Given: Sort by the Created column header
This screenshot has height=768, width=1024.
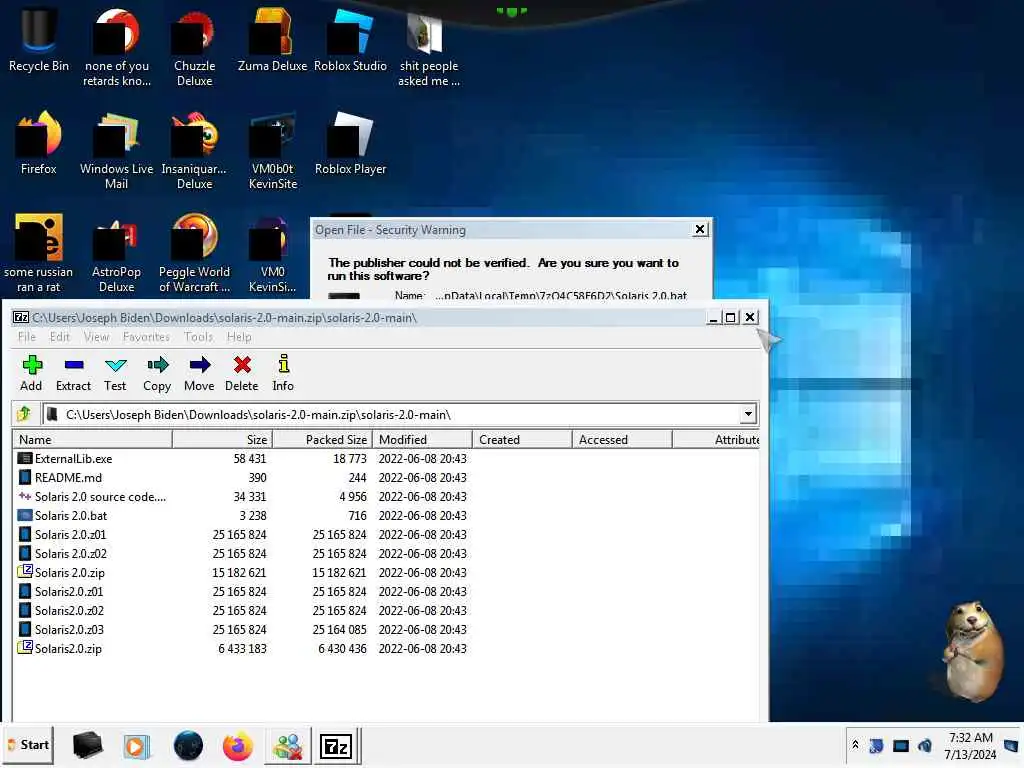Looking at the screenshot, I should point(522,440).
